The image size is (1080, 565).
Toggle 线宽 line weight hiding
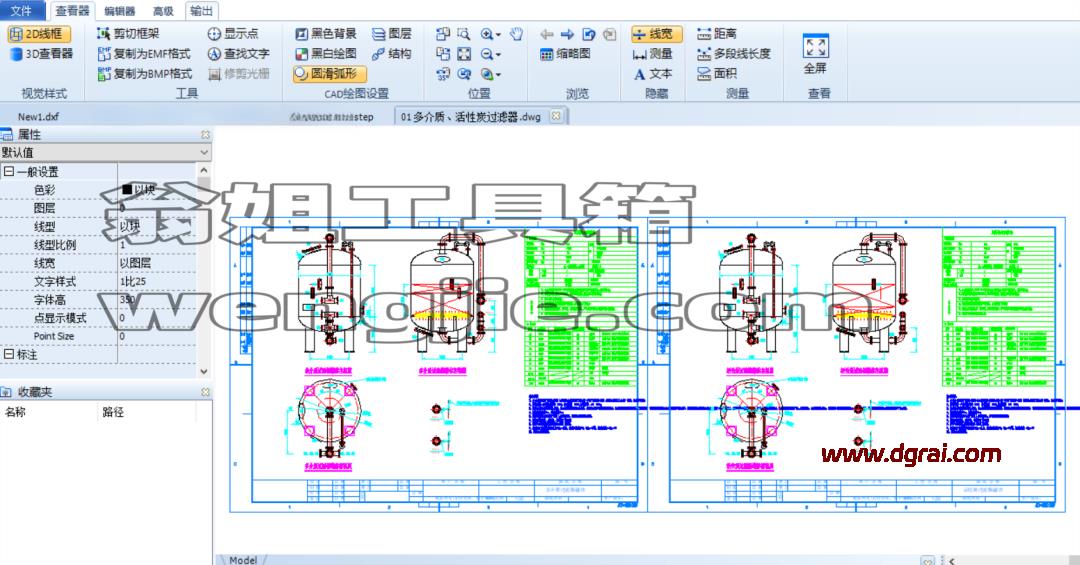(656, 33)
